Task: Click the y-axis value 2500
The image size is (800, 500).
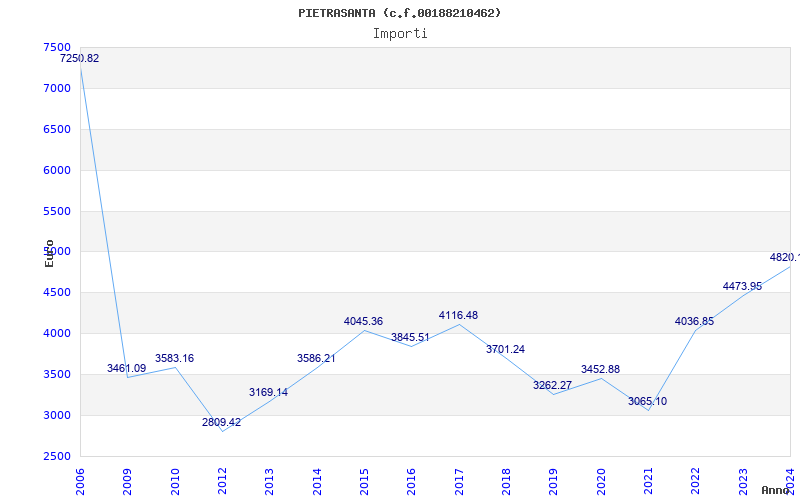Action: click(57, 456)
